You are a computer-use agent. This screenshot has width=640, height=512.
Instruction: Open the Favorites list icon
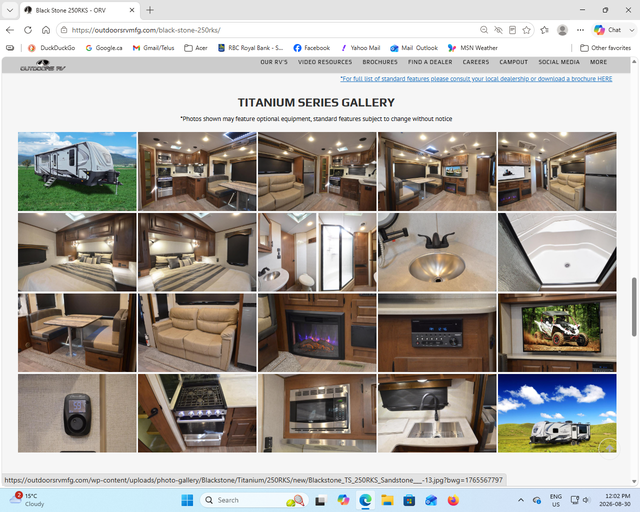544,30
